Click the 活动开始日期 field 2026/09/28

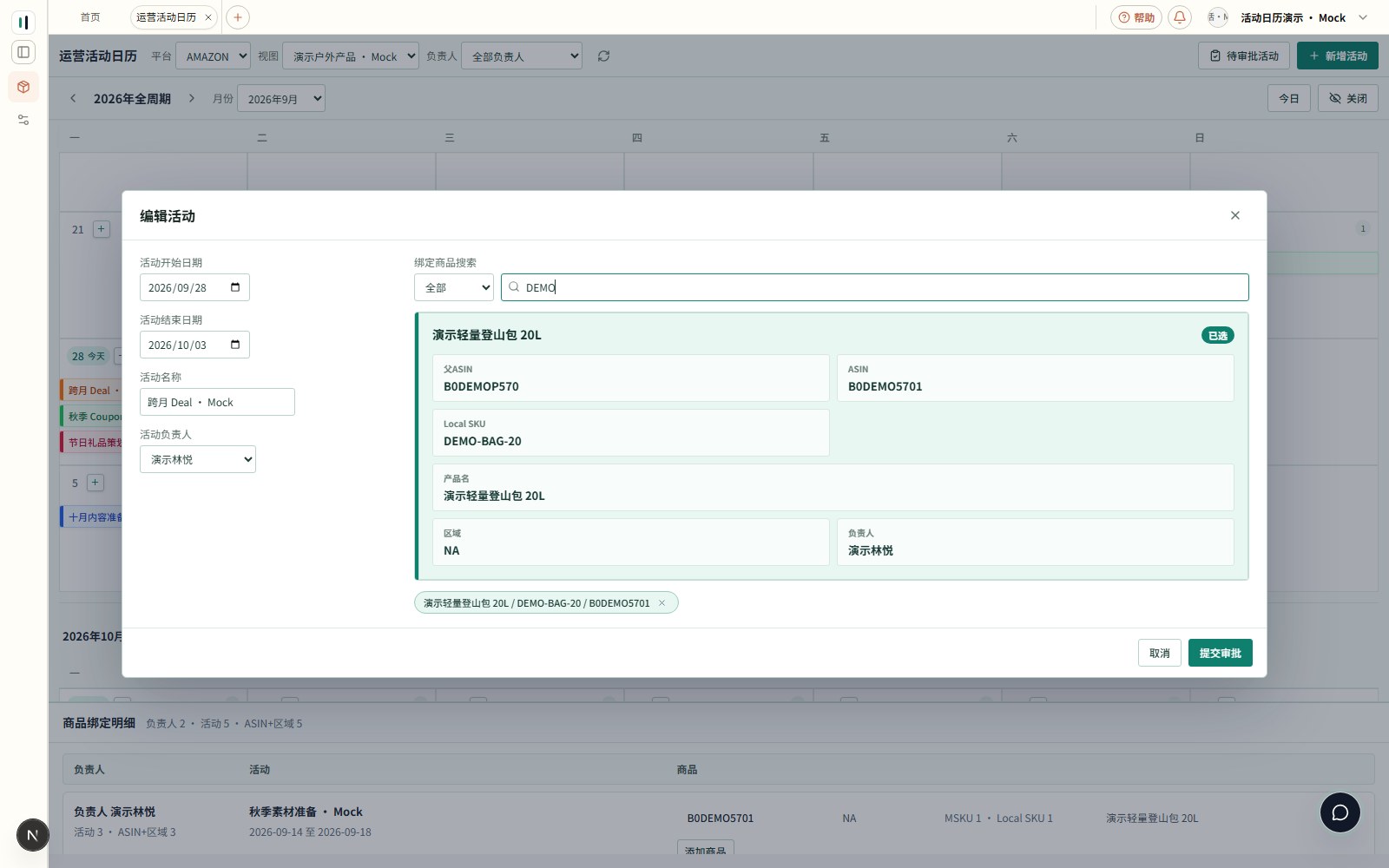click(x=194, y=287)
